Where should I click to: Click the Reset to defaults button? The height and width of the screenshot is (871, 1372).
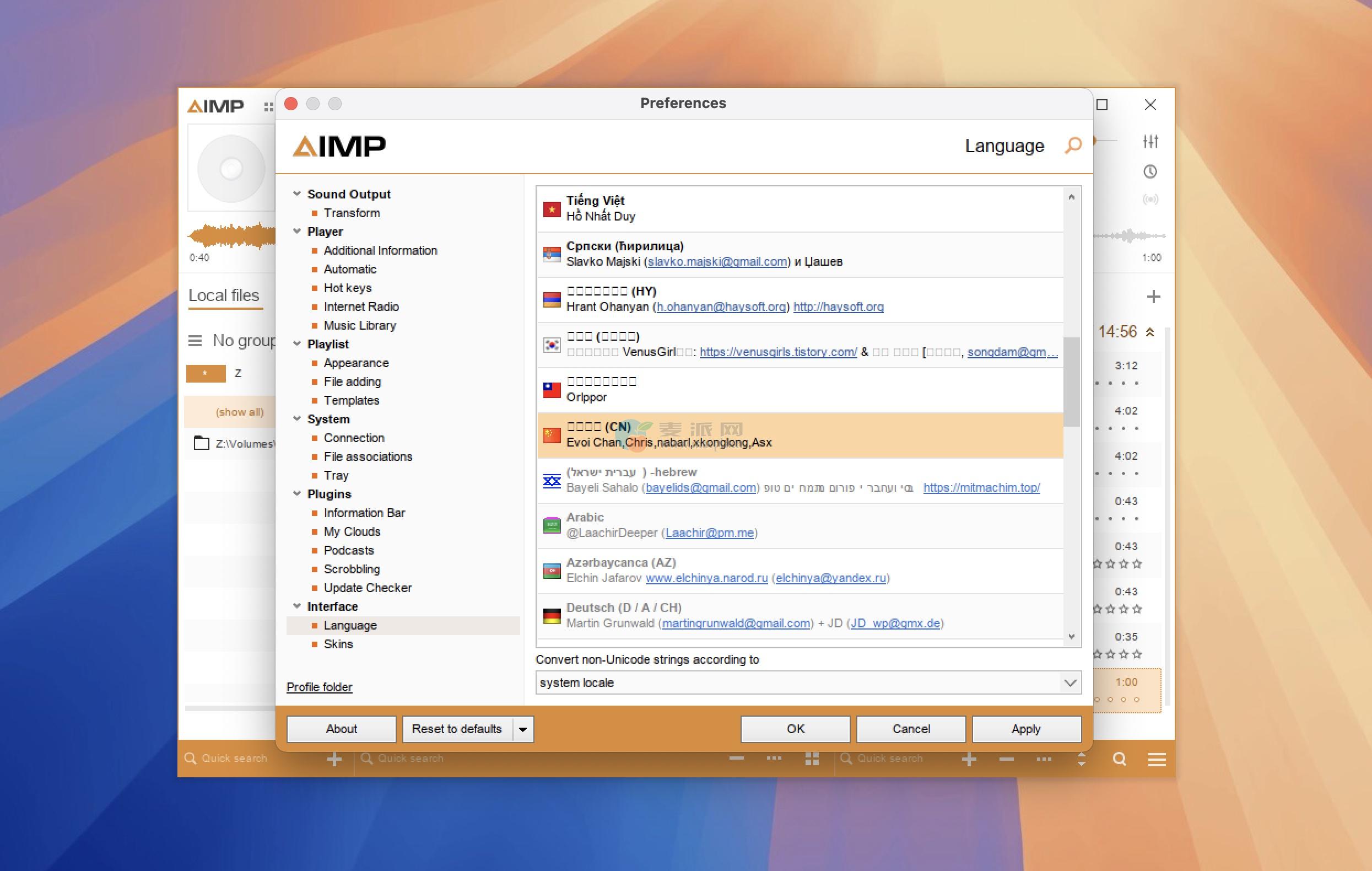coord(457,729)
